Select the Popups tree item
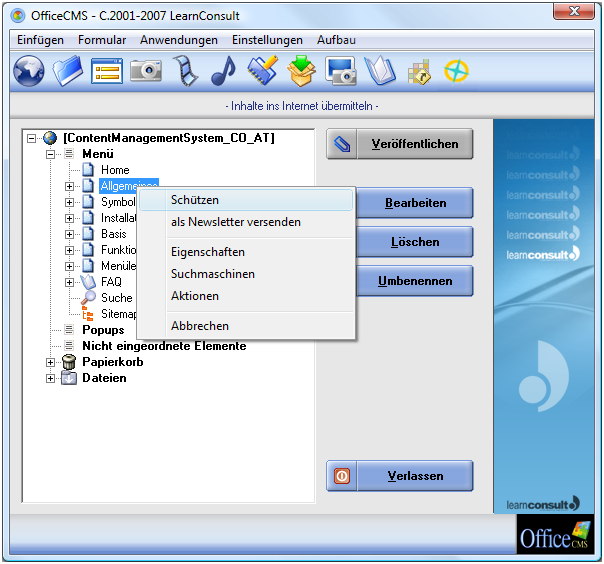 pos(103,330)
